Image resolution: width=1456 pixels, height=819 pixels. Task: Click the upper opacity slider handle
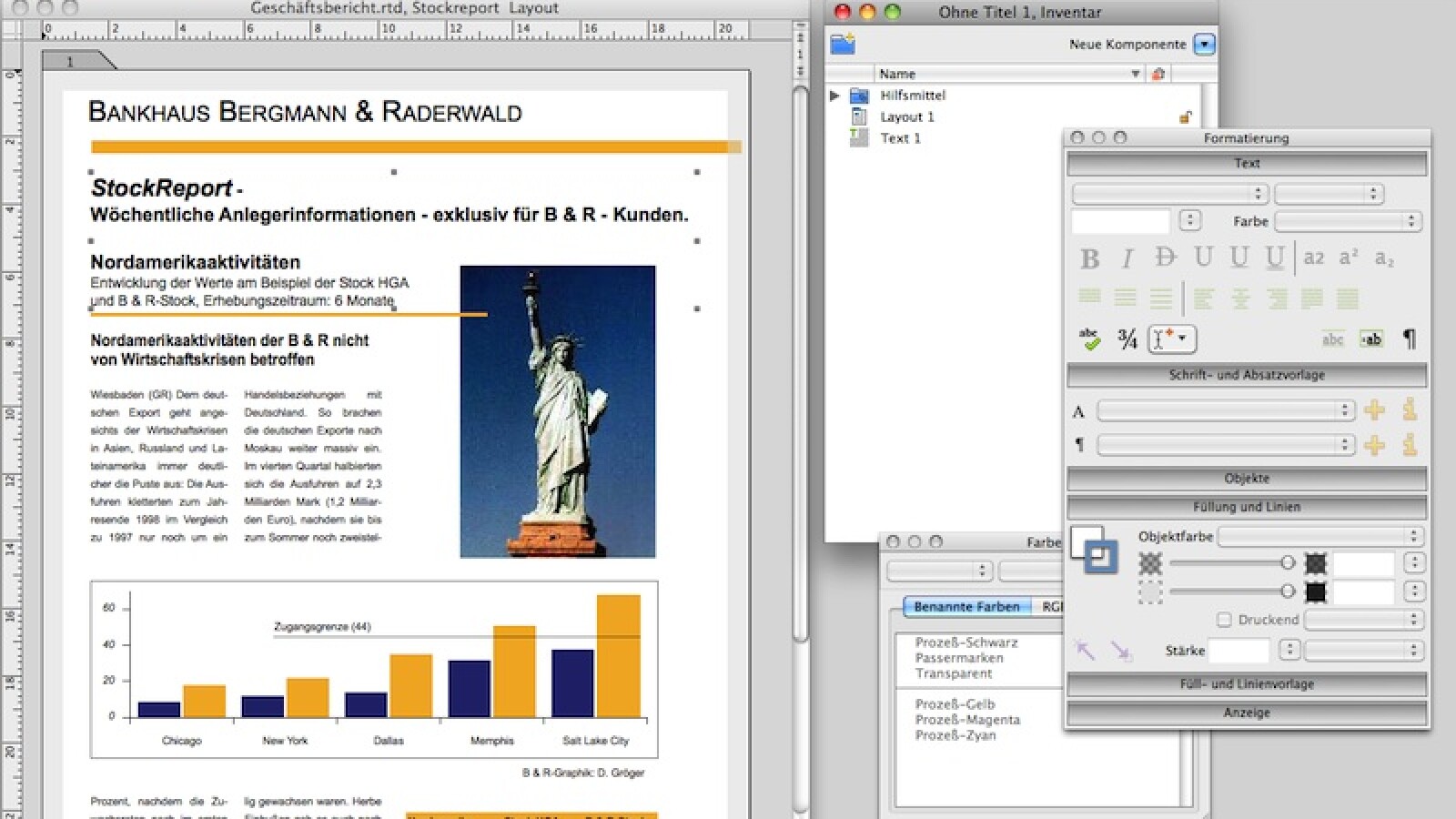pyautogui.click(x=1287, y=563)
